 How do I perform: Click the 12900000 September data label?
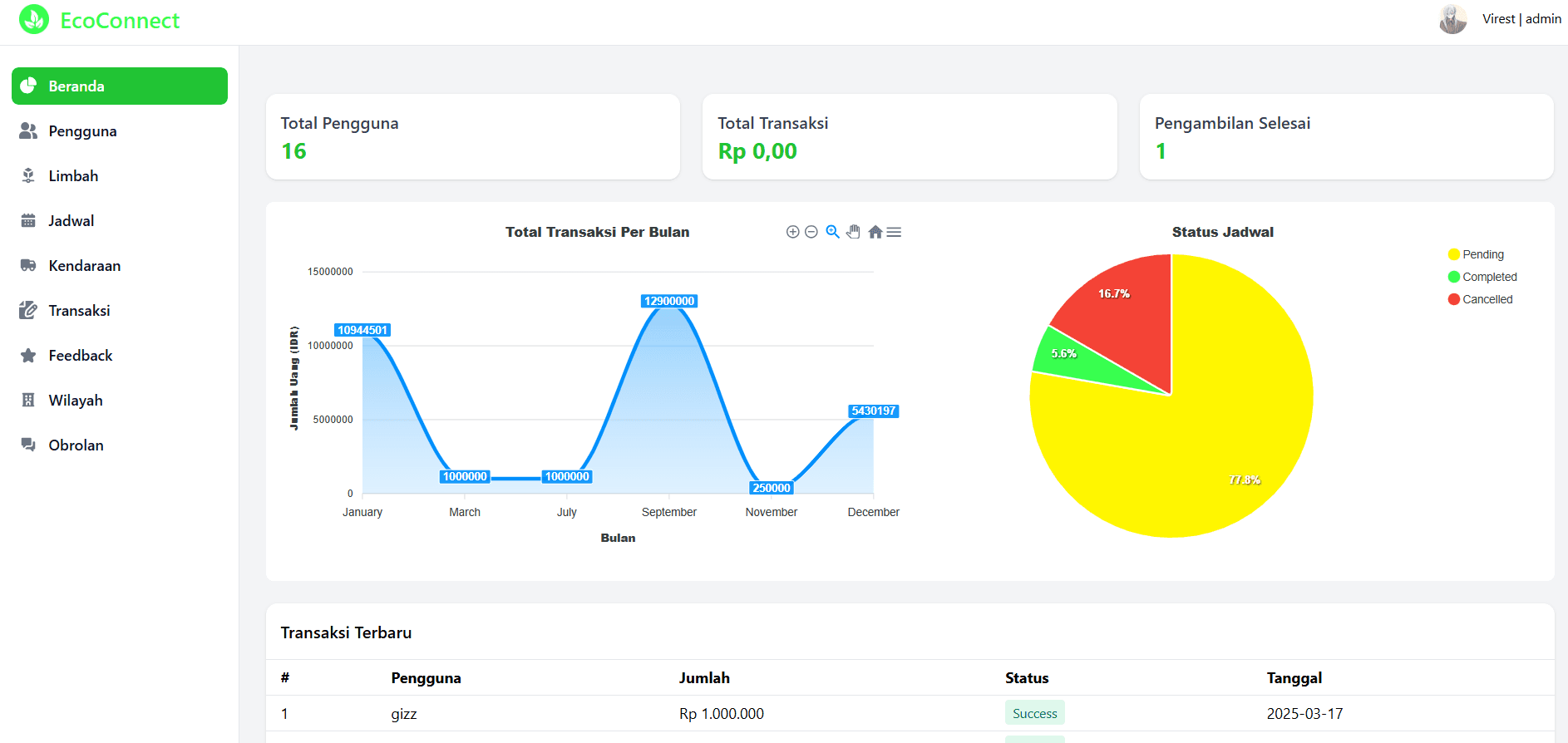(x=669, y=301)
